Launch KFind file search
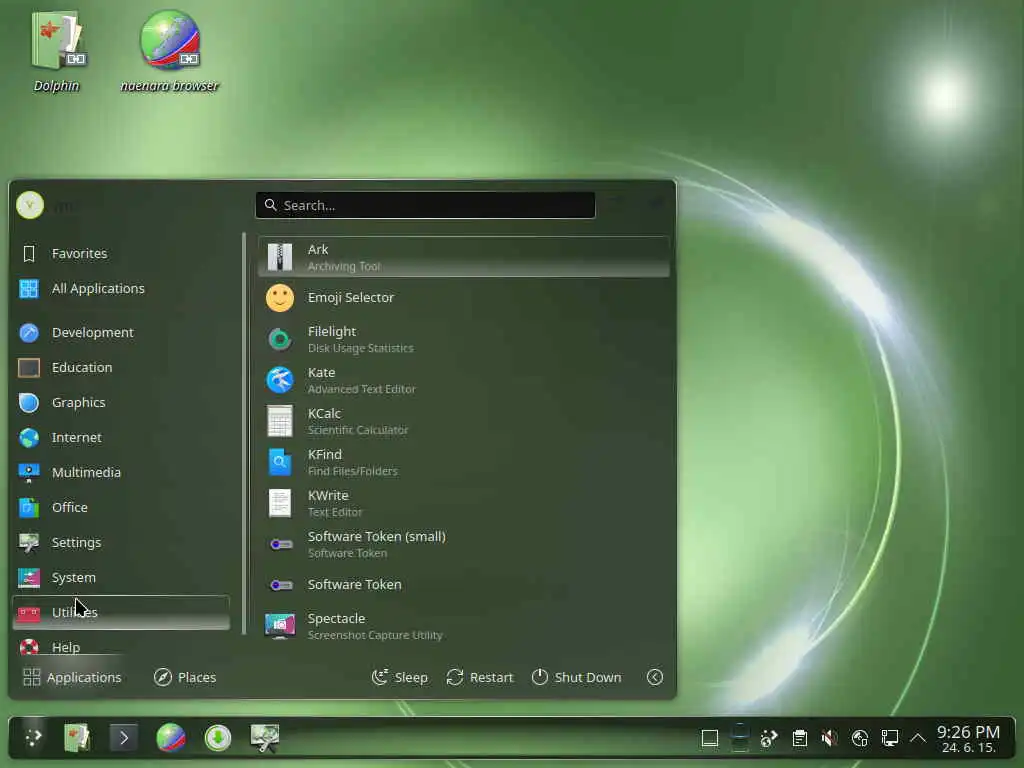The width and height of the screenshot is (1024, 768). (464, 462)
